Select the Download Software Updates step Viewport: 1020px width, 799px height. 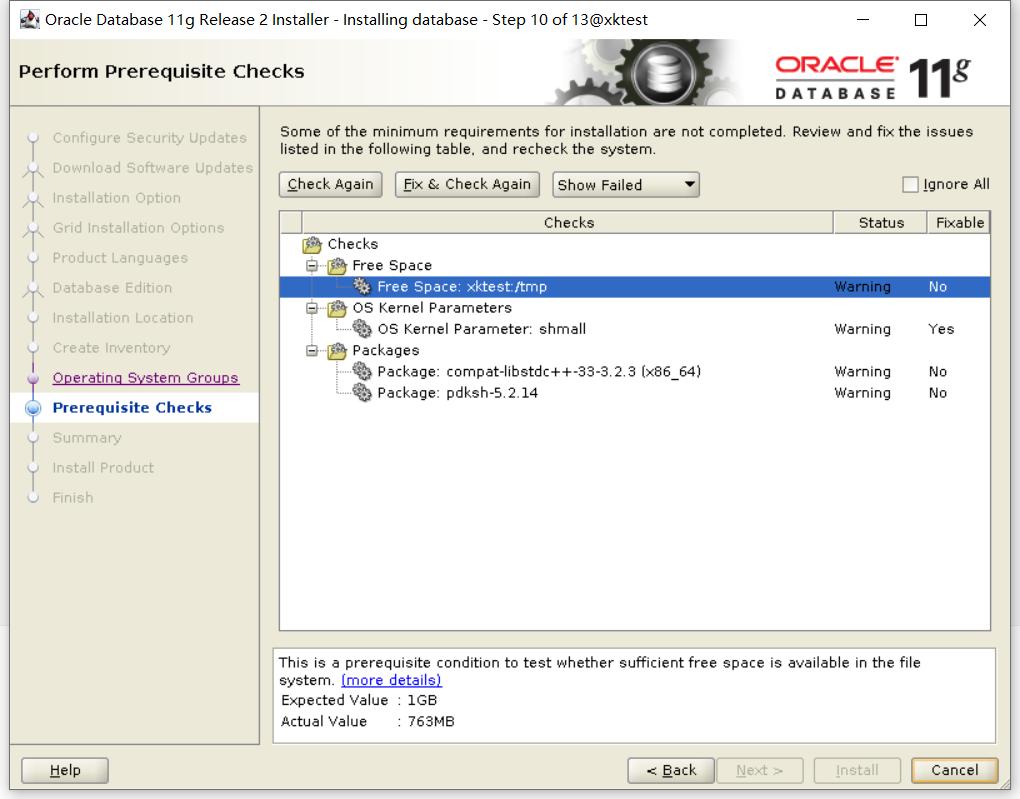tap(153, 168)
